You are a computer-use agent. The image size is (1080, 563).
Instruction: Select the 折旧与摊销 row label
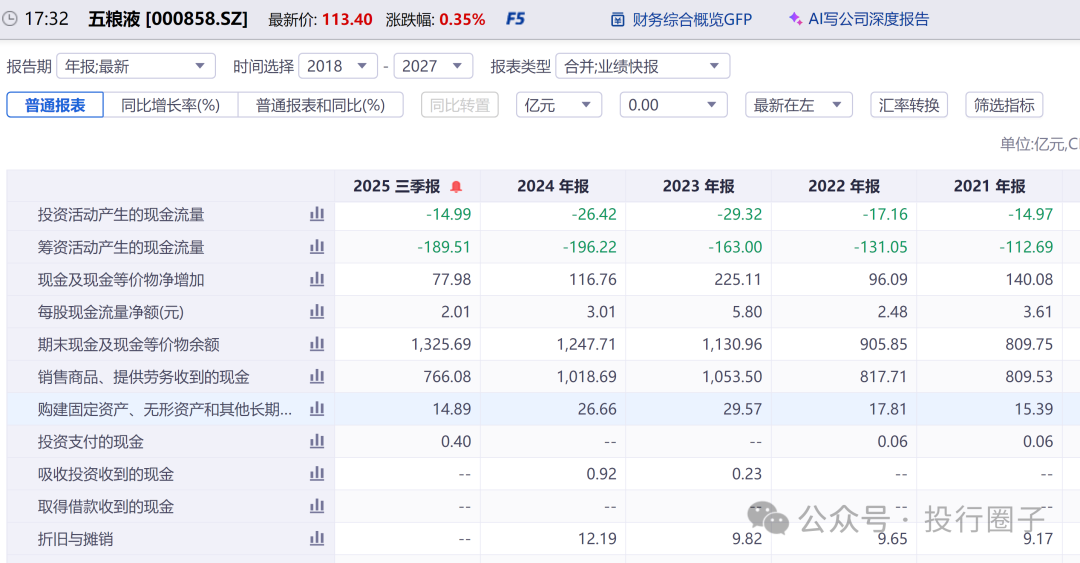point(75,538)
